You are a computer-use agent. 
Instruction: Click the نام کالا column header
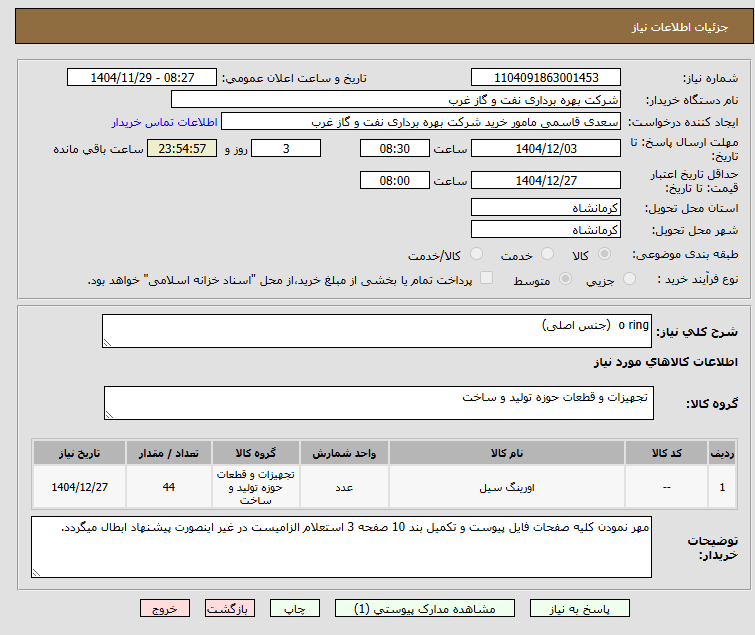(x=507, y=453)
